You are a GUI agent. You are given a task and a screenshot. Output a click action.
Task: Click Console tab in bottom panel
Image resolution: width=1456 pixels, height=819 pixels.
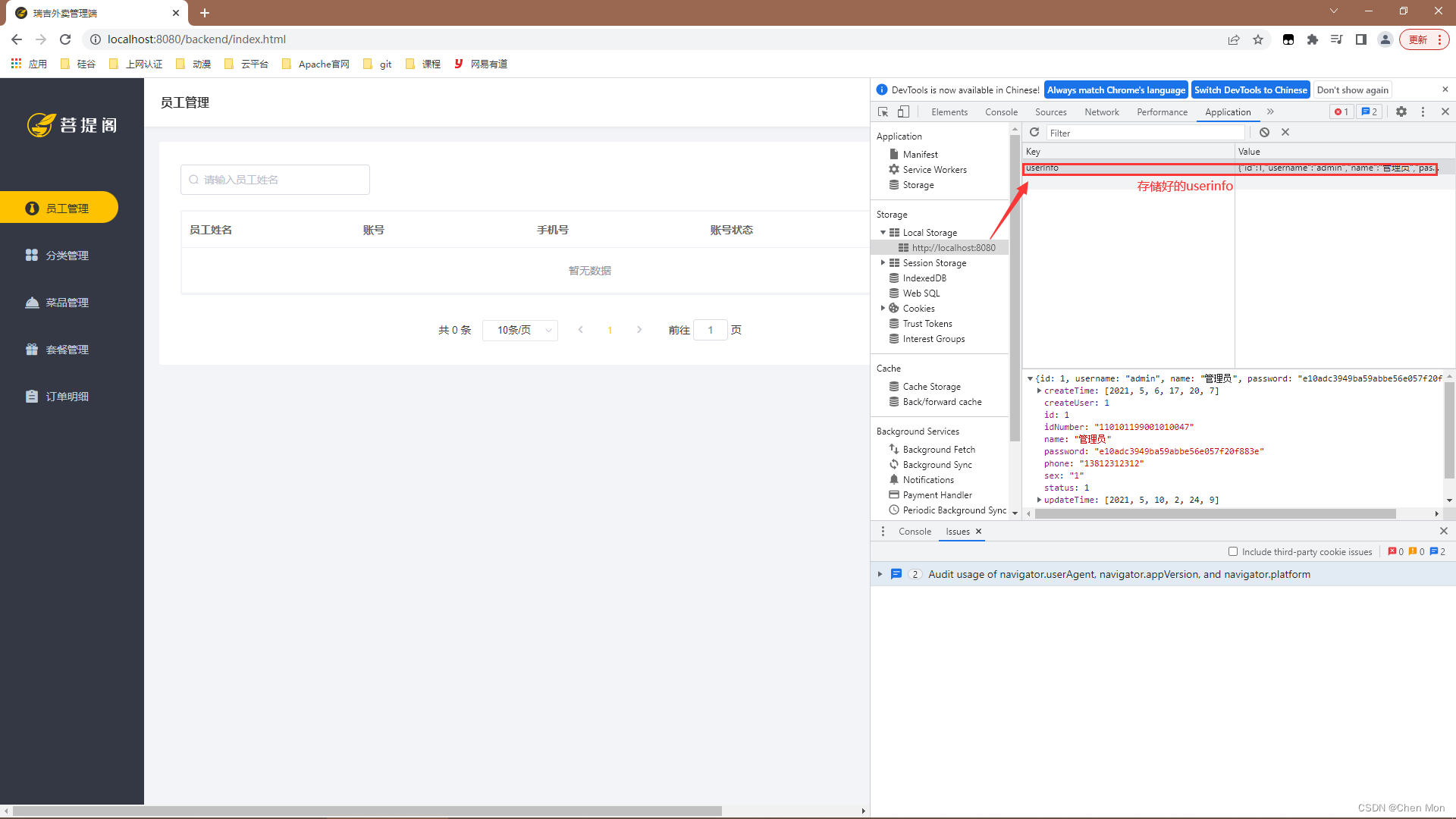(912, 531)
